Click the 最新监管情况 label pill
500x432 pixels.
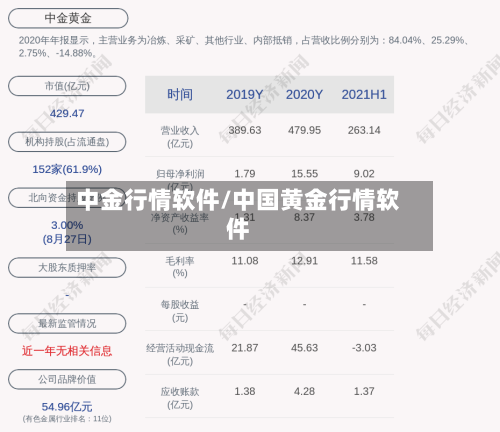pos(67,323)
